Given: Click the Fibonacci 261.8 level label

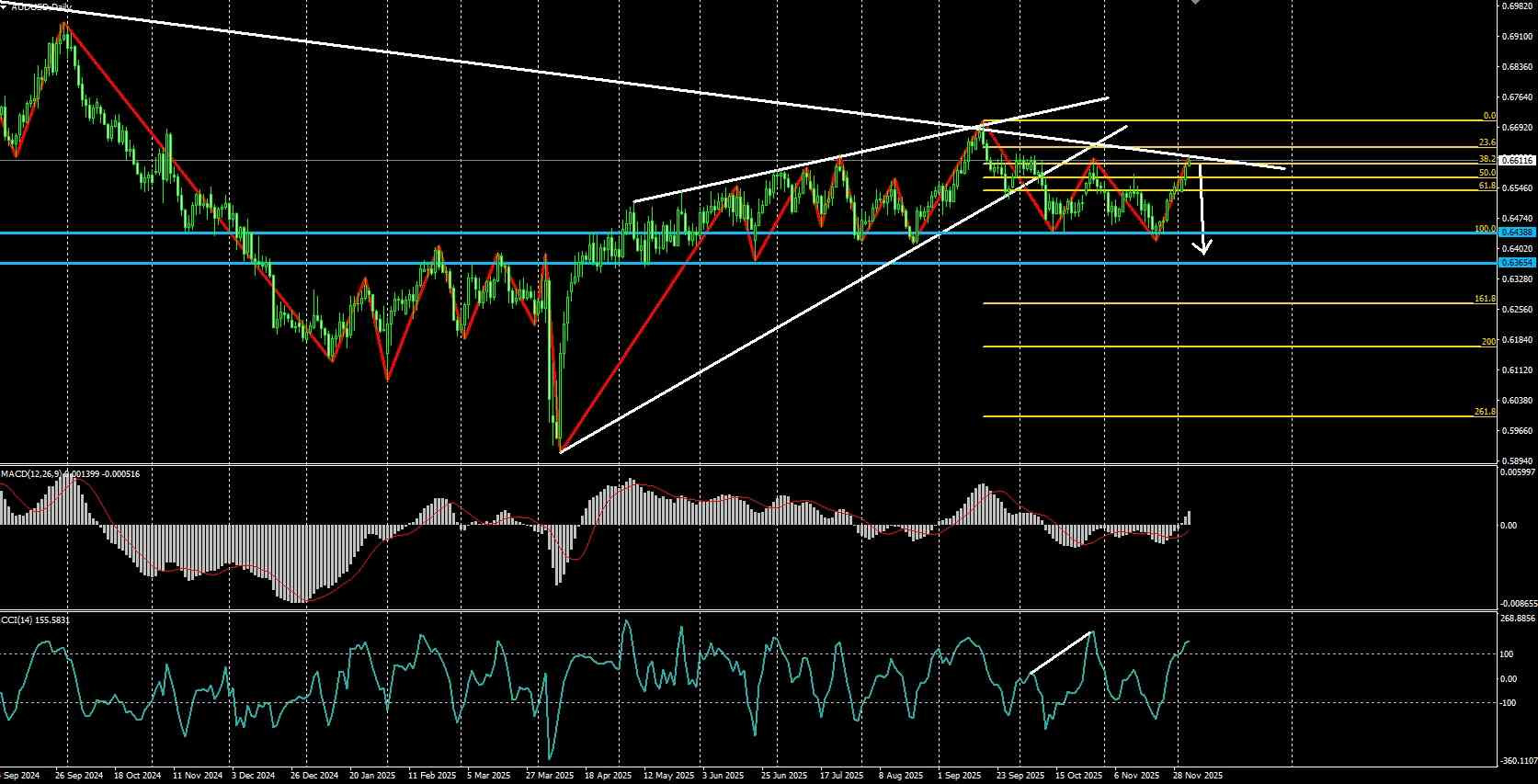Looking at the screenshot, I should [1486, 412].
